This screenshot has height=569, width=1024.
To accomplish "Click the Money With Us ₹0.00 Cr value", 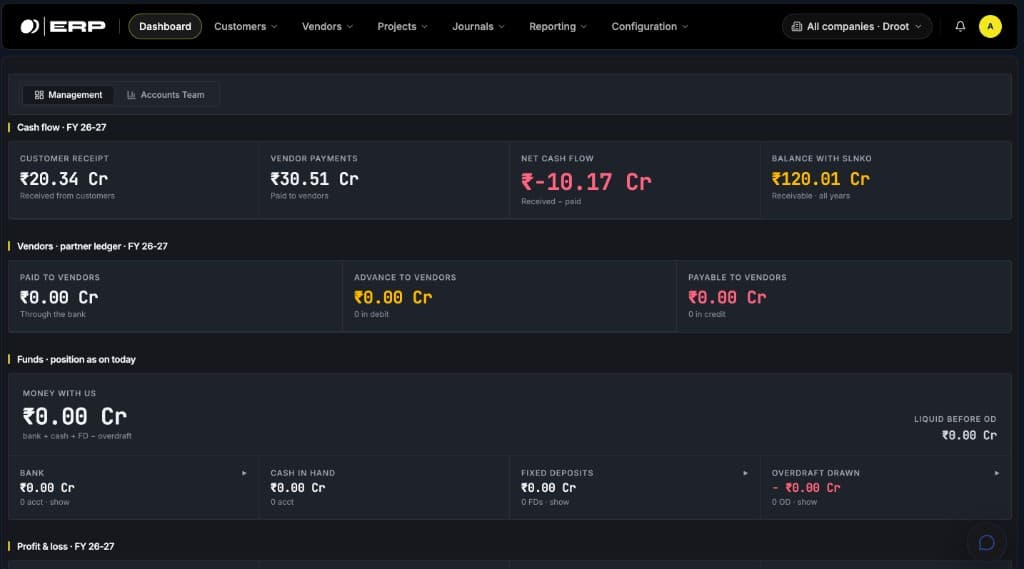I will (74, 417).
